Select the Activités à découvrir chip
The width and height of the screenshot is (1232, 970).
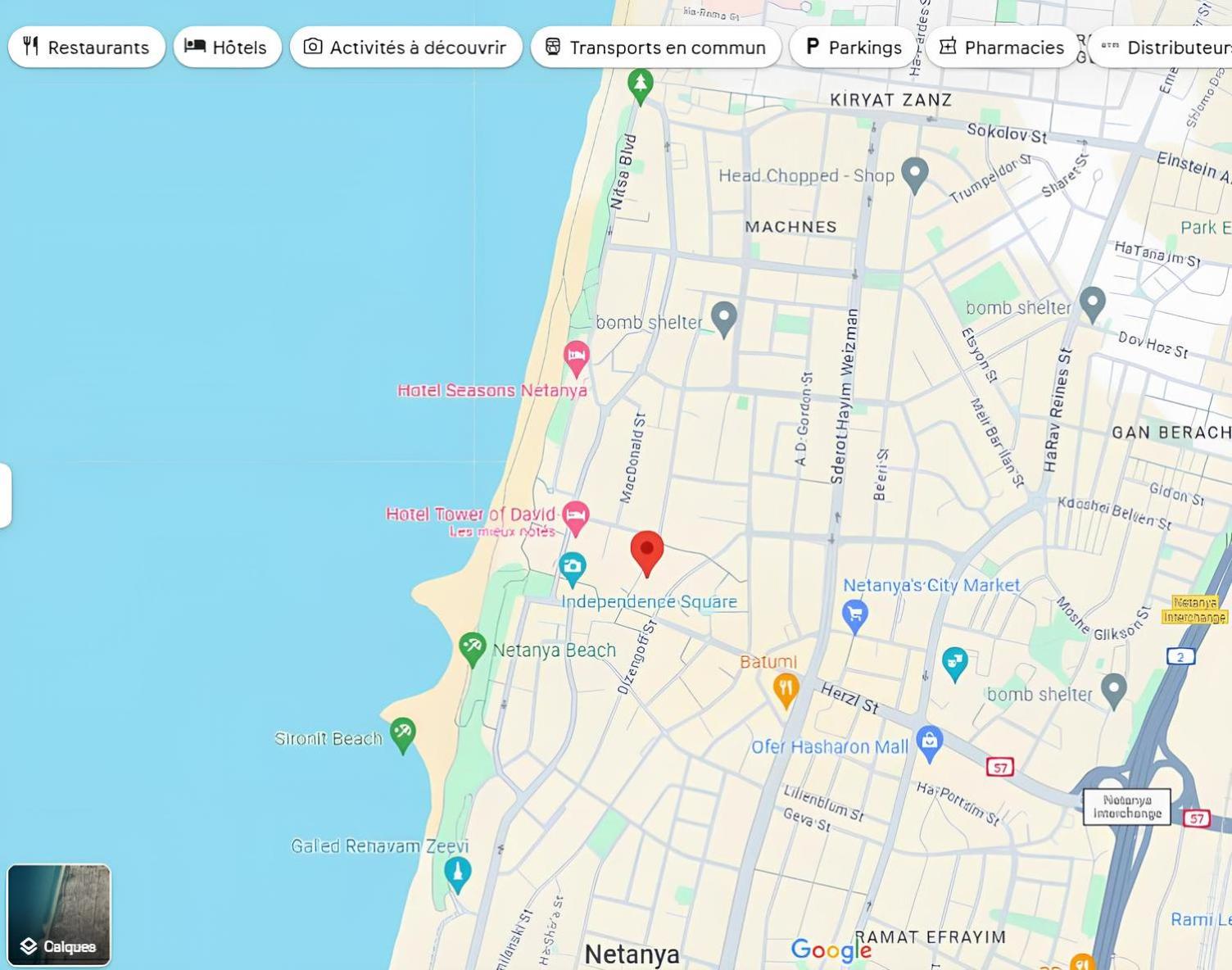click(406, 47)
